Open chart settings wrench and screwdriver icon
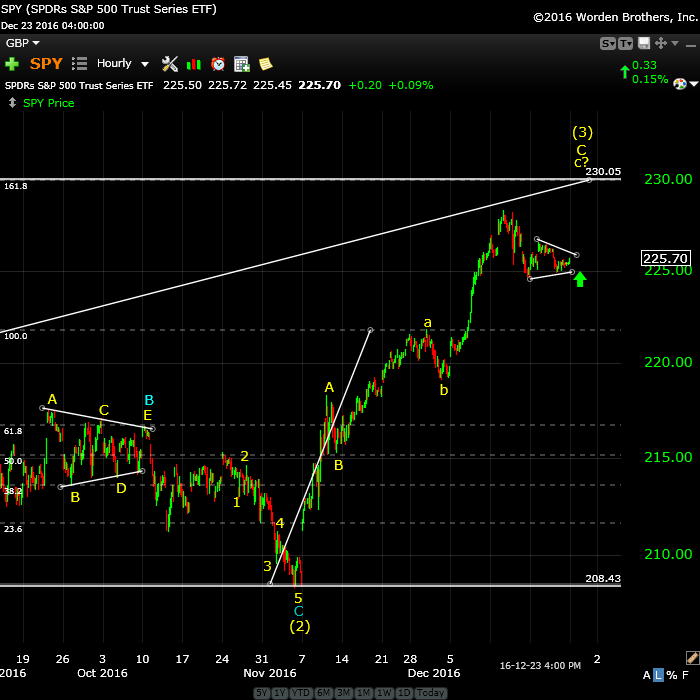This screenshot has height=700, width=700. tap(170, 64)
